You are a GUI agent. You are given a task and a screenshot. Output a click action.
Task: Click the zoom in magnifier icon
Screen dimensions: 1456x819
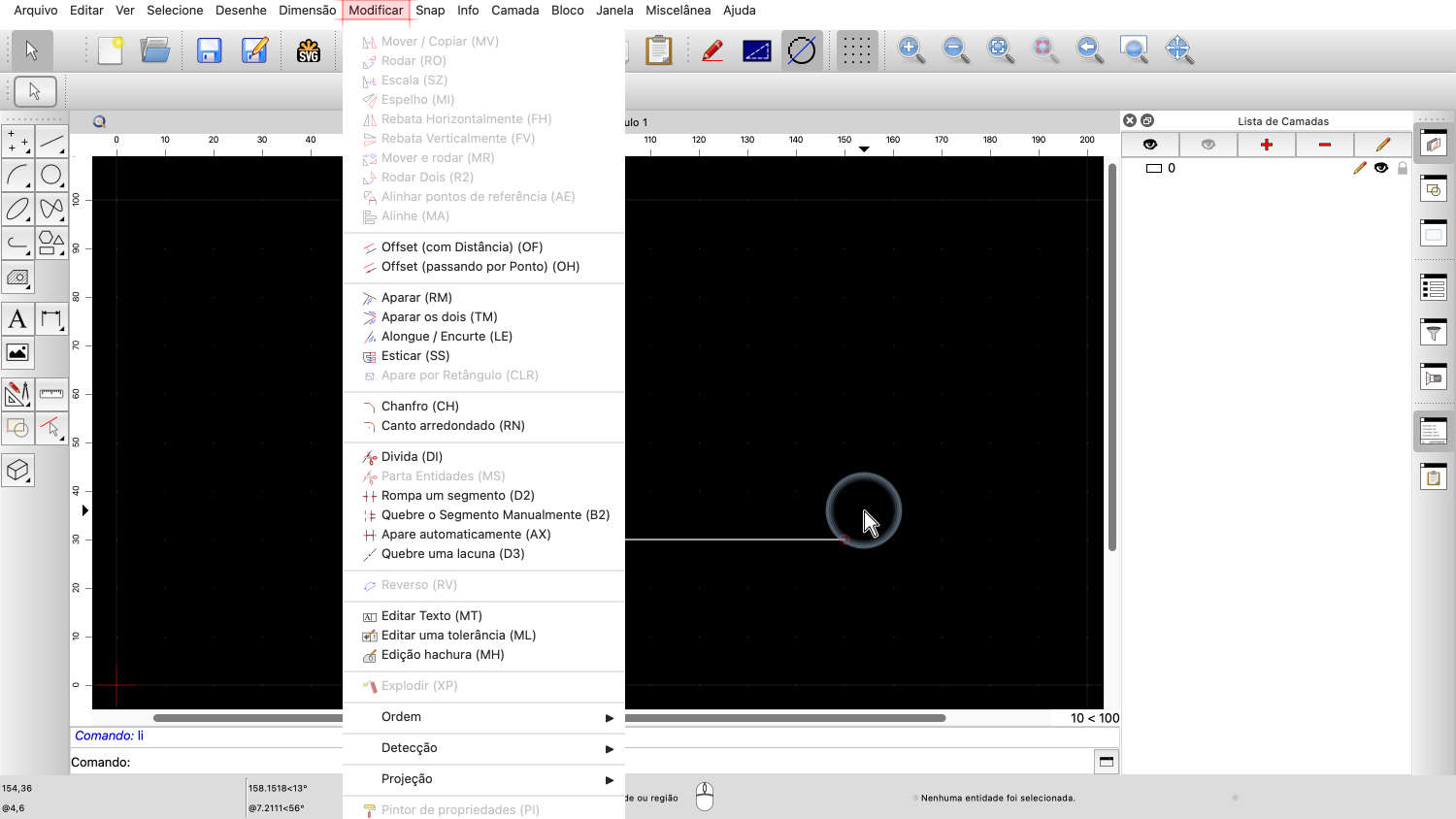point(910,49)
